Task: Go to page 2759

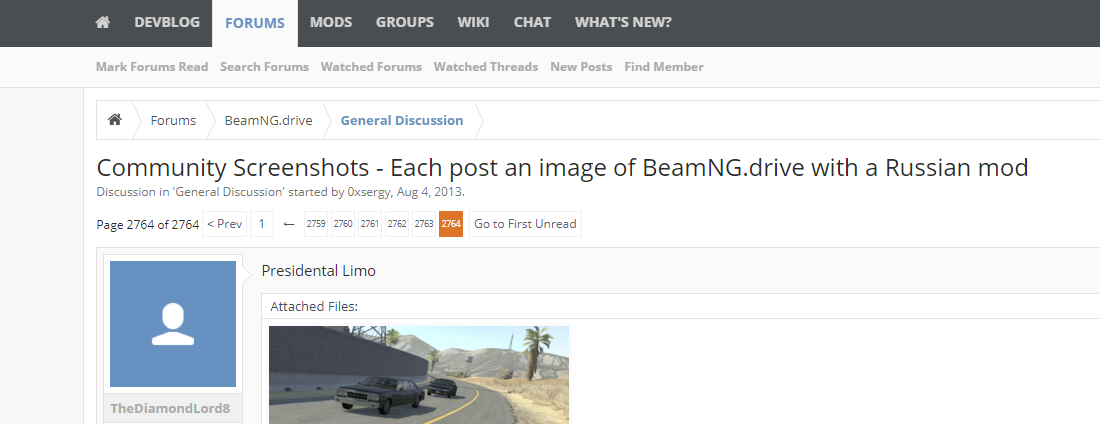Action: point(316,224)
